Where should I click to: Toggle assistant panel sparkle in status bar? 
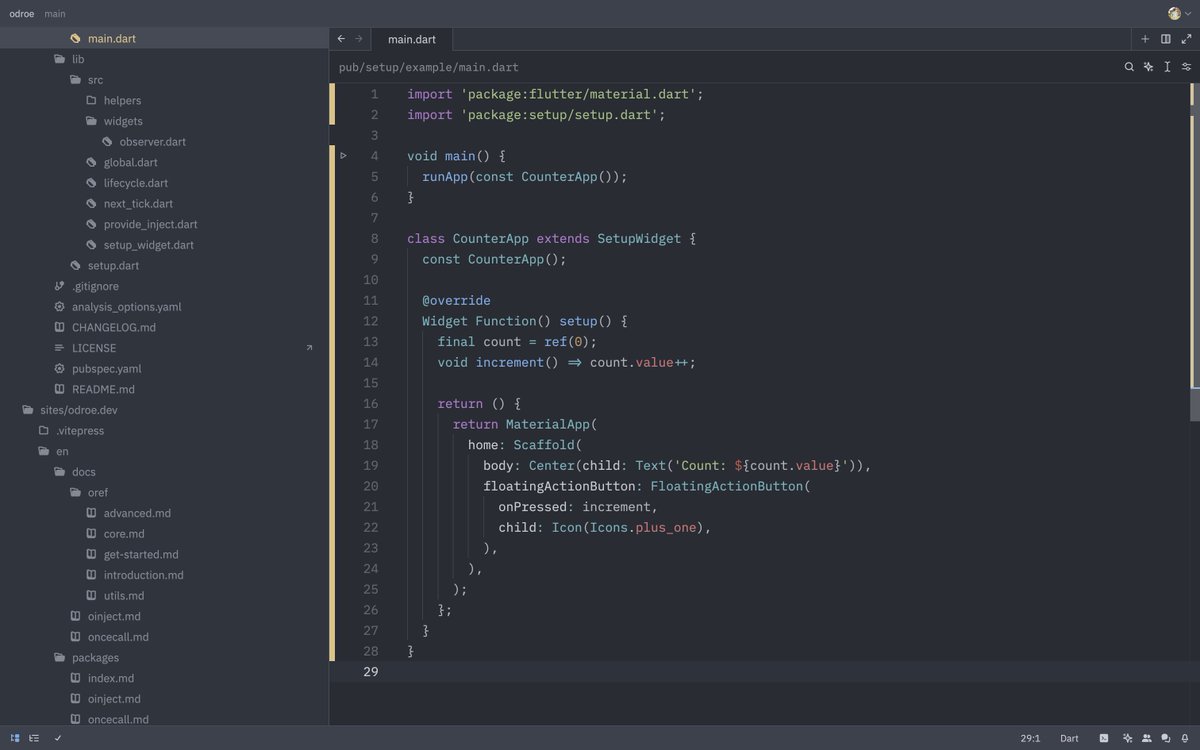point(1127,738)
